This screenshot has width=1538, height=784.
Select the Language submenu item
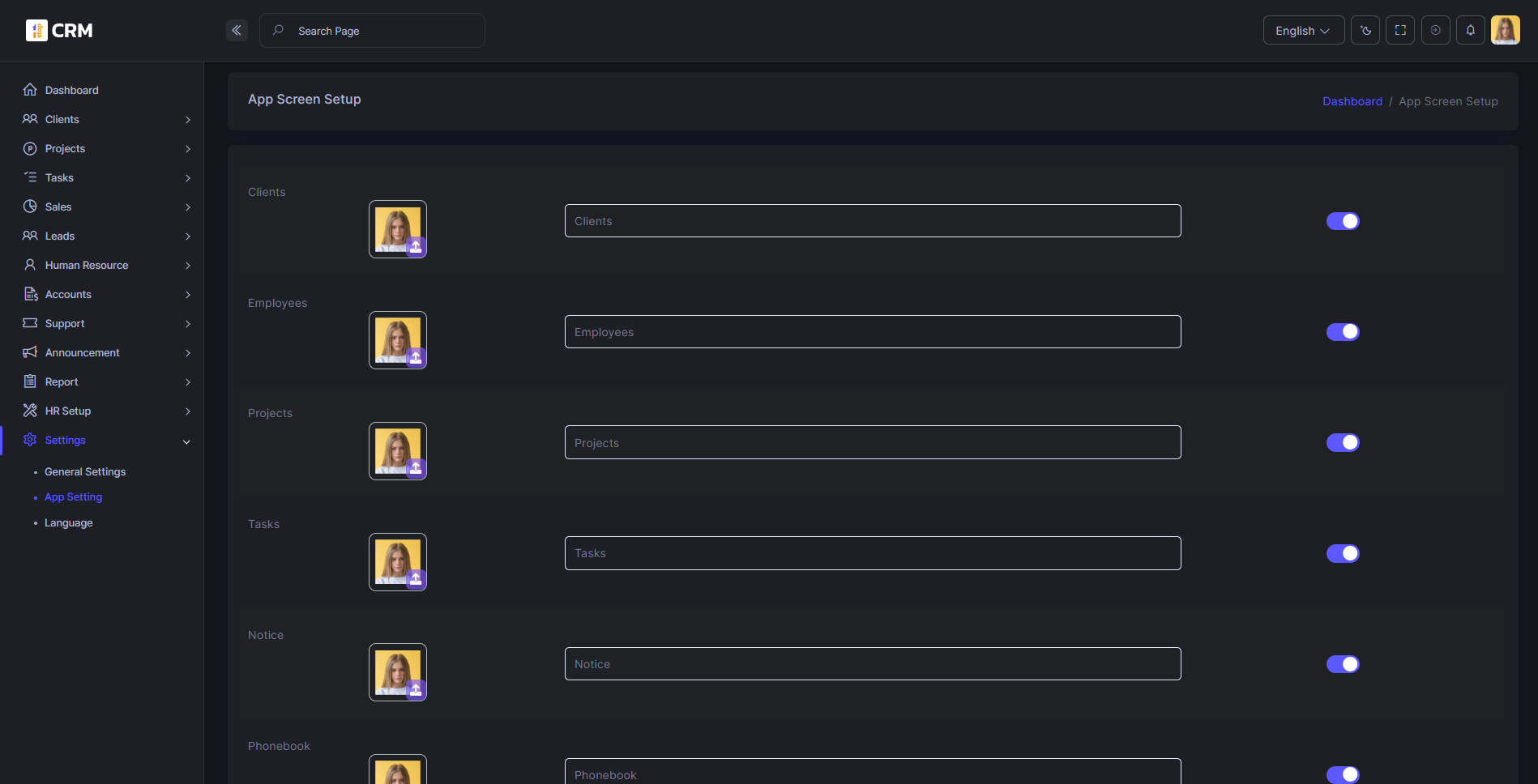[x=69, y=523]
